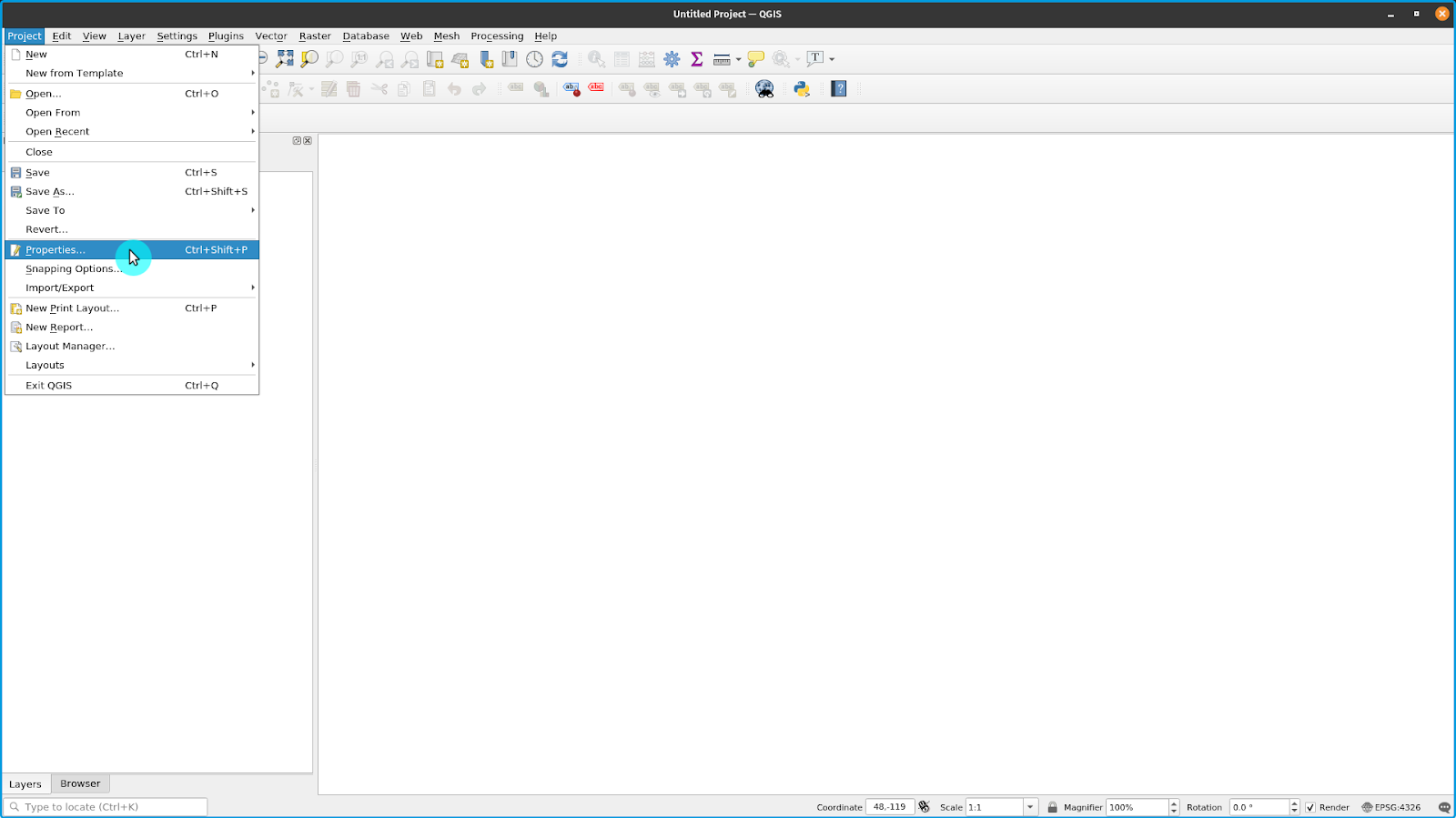Open the Edit menu
Image resolution: width=1456 pixels, height=818 pixels.
(x=62, y=36)
